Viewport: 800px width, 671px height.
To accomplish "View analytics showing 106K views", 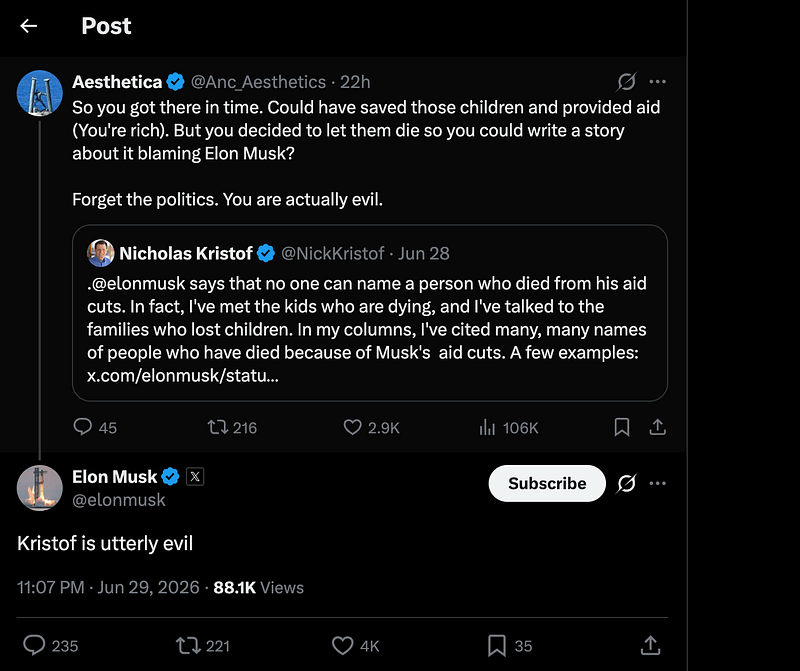I will tap(509, 427).
